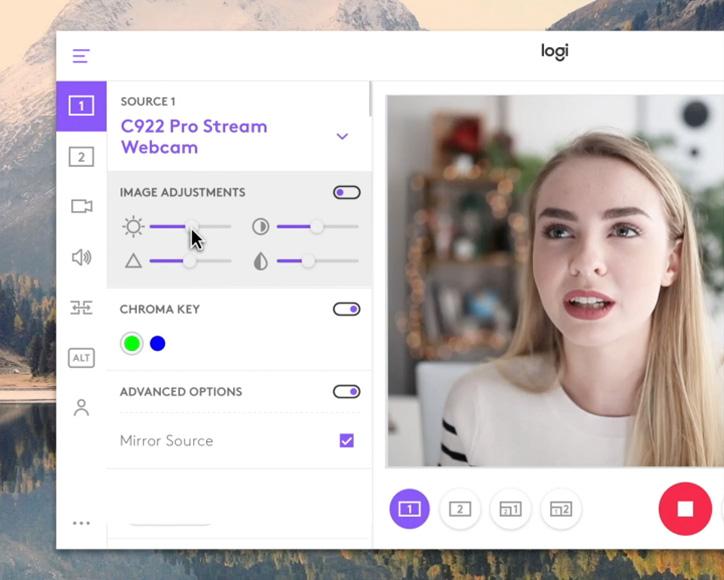This screenshot has height=580, width=724.
Task: Switch to scene layout 2 button
Action: click(x=460, y=509)
